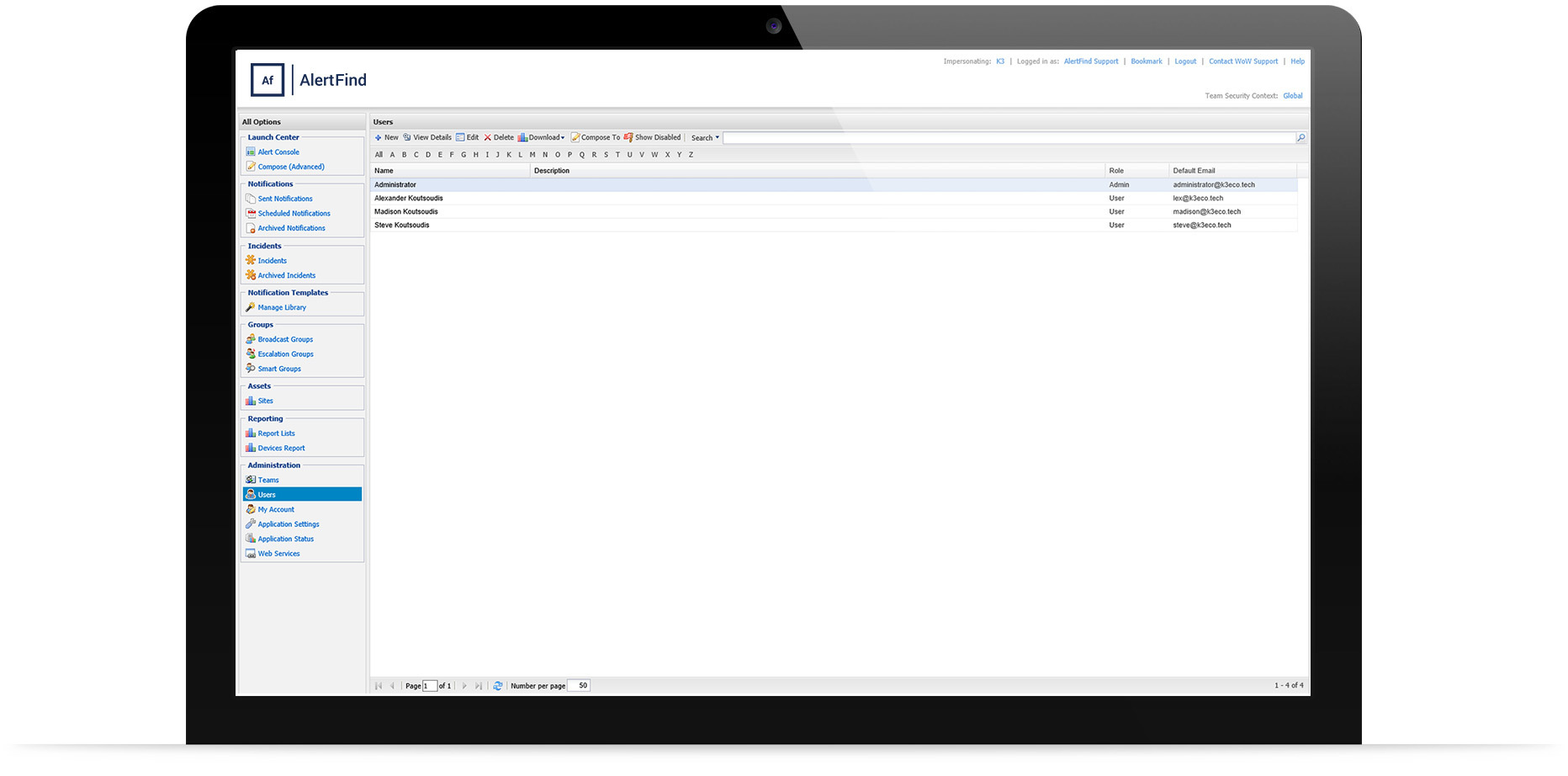Sort by the Role column header
Screen dimensions: 1568x776
pos(1136,171)
